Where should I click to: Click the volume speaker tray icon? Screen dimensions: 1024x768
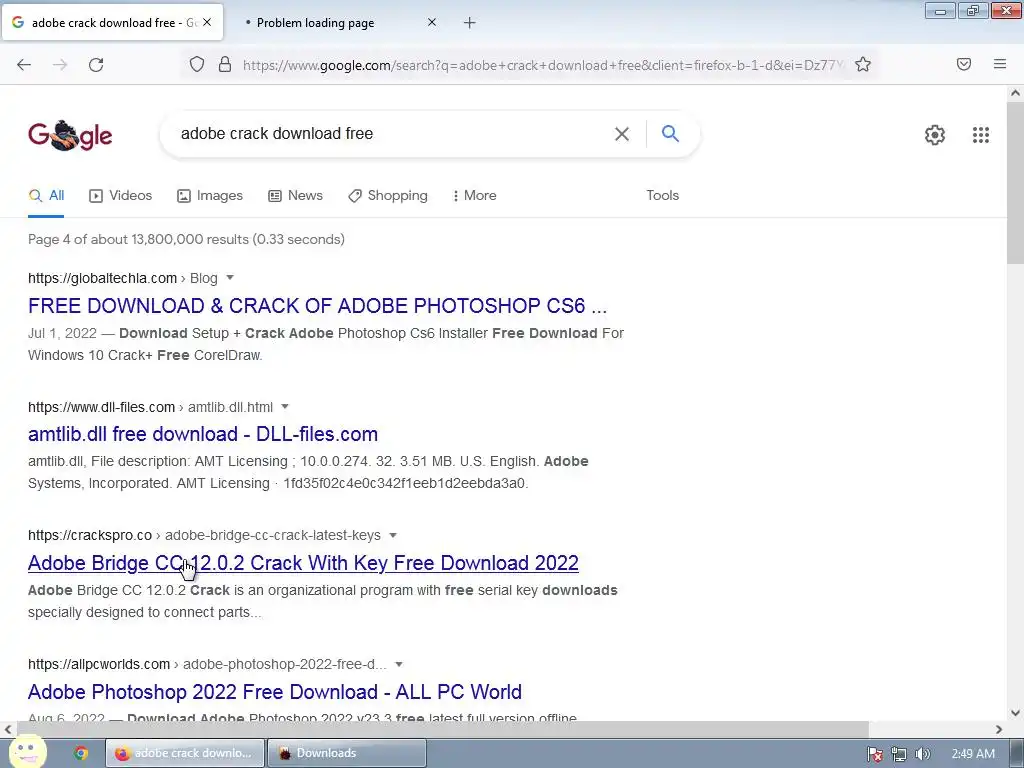(922, 754)
